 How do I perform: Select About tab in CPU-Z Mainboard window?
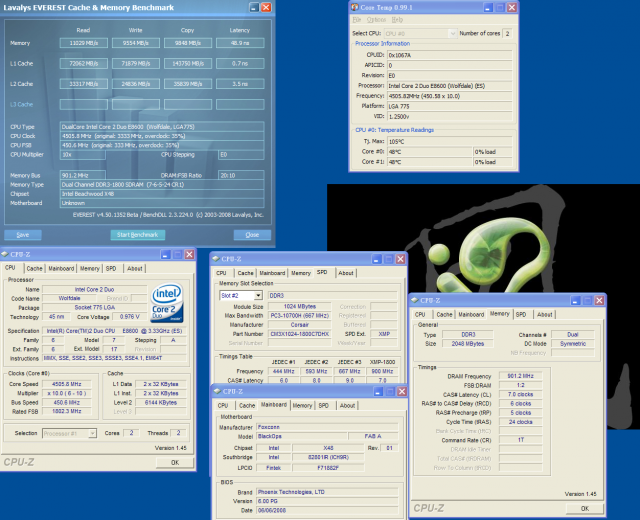pos(347,405)
